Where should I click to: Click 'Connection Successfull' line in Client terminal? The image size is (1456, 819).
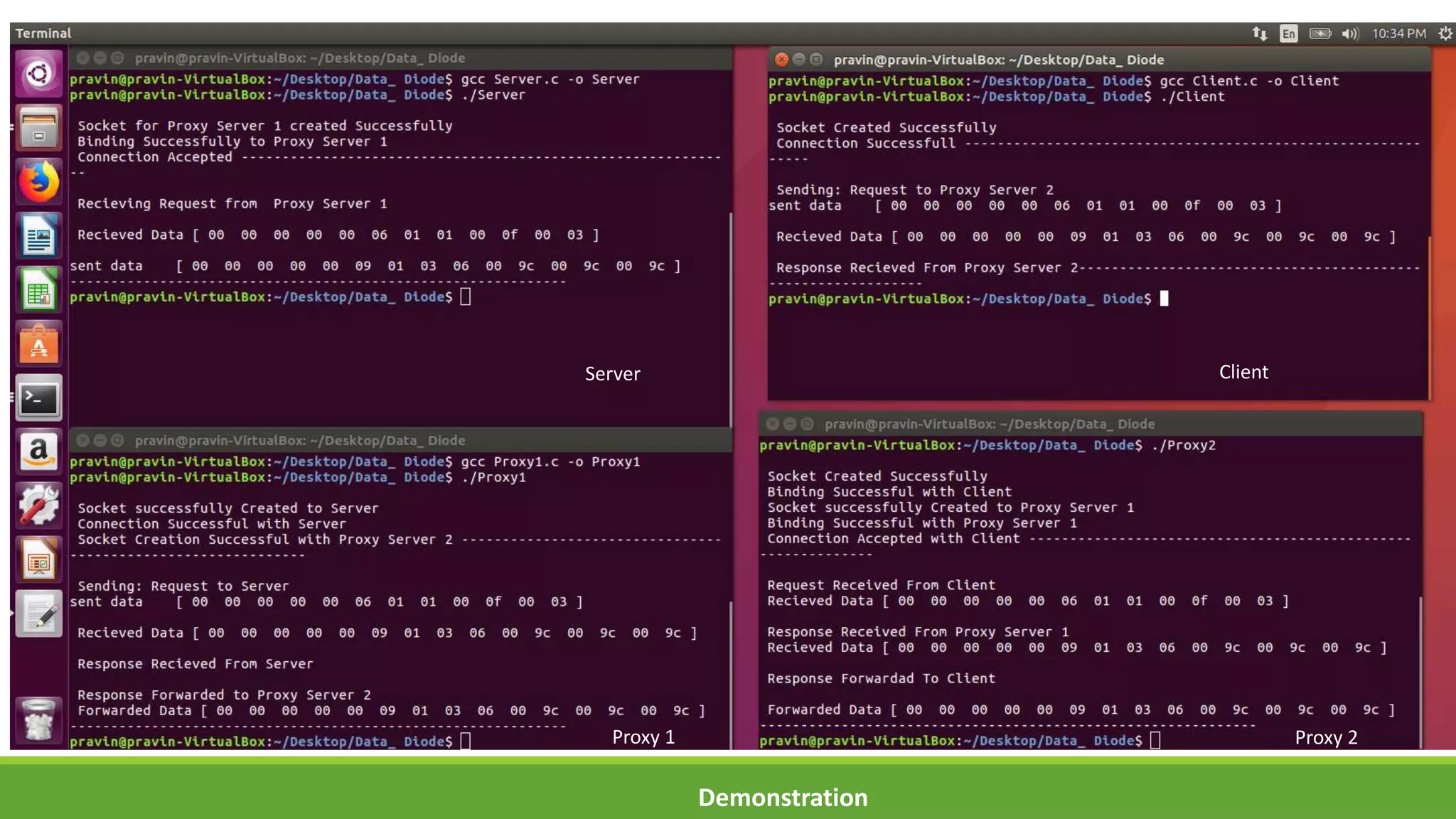coord(866,143)
